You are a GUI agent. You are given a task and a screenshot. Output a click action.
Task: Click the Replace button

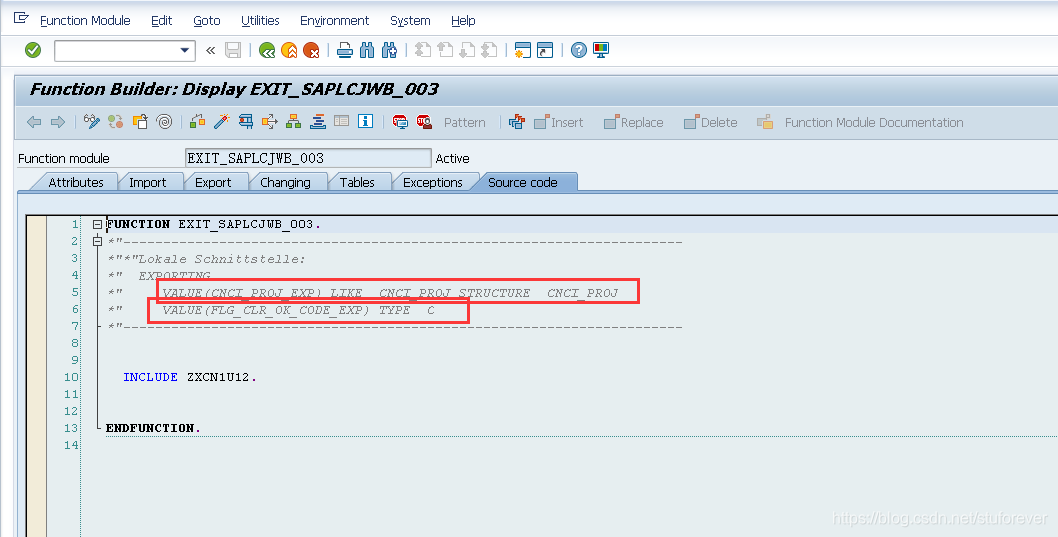click(634, 122)
